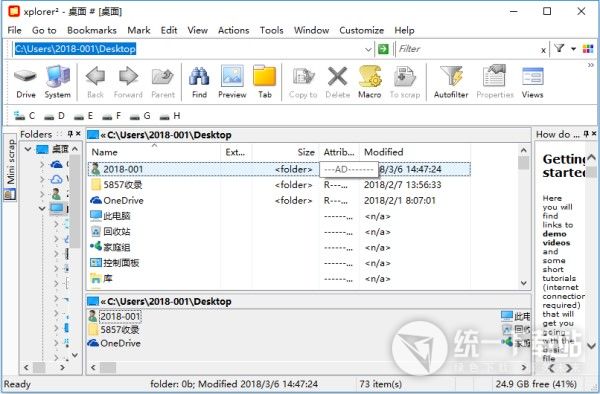Sort by the Name column header

154,152
